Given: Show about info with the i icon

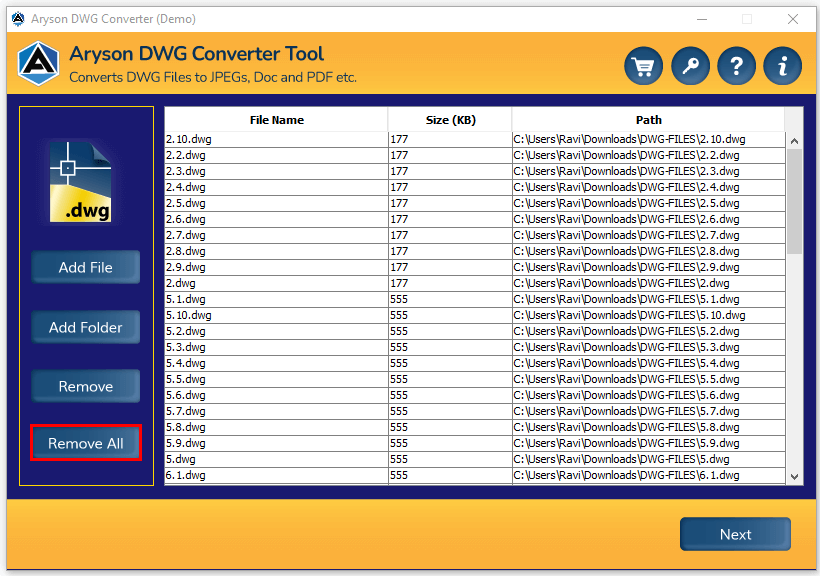Looking at the screenshot, I should (782, 66).
